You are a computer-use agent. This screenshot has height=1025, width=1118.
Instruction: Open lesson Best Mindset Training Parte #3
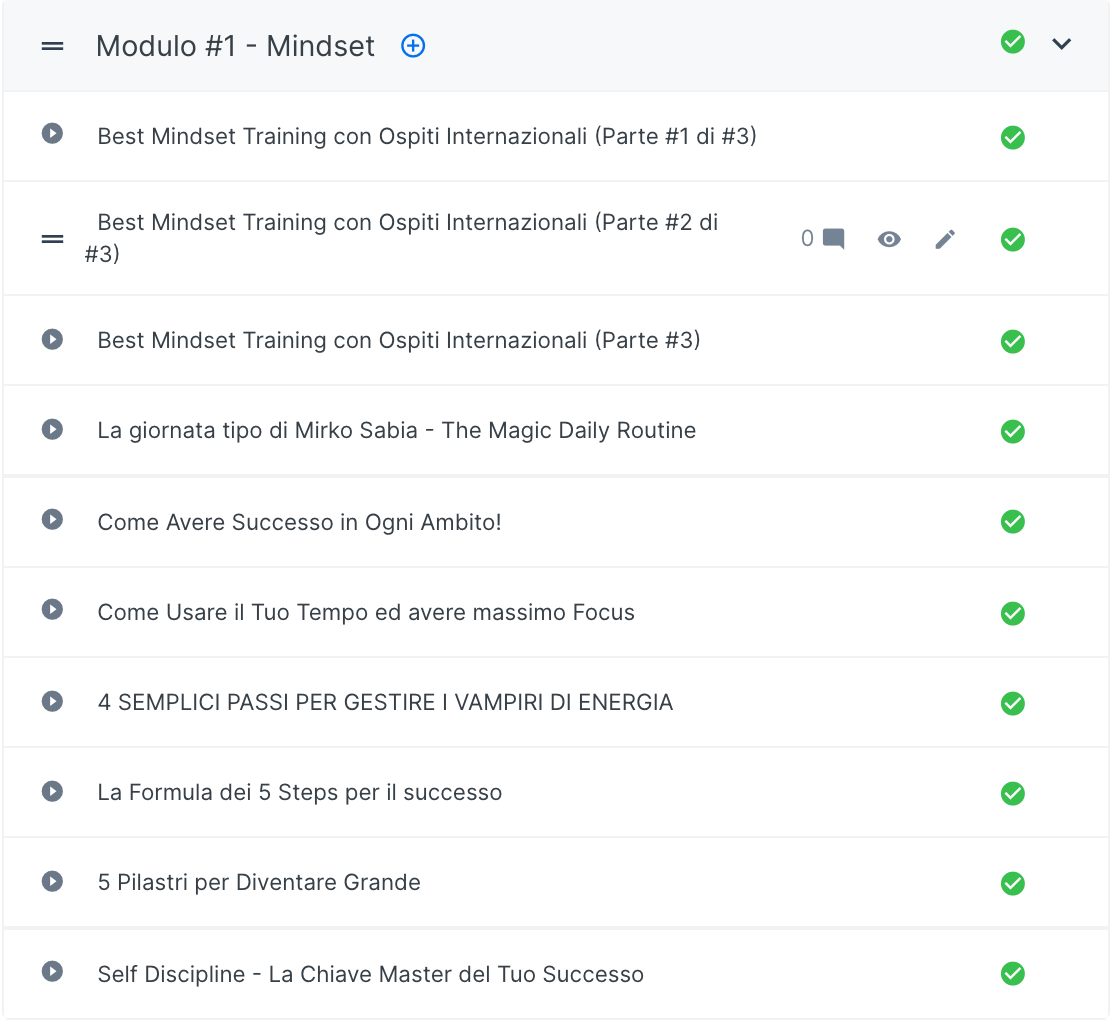coord(398,341)
